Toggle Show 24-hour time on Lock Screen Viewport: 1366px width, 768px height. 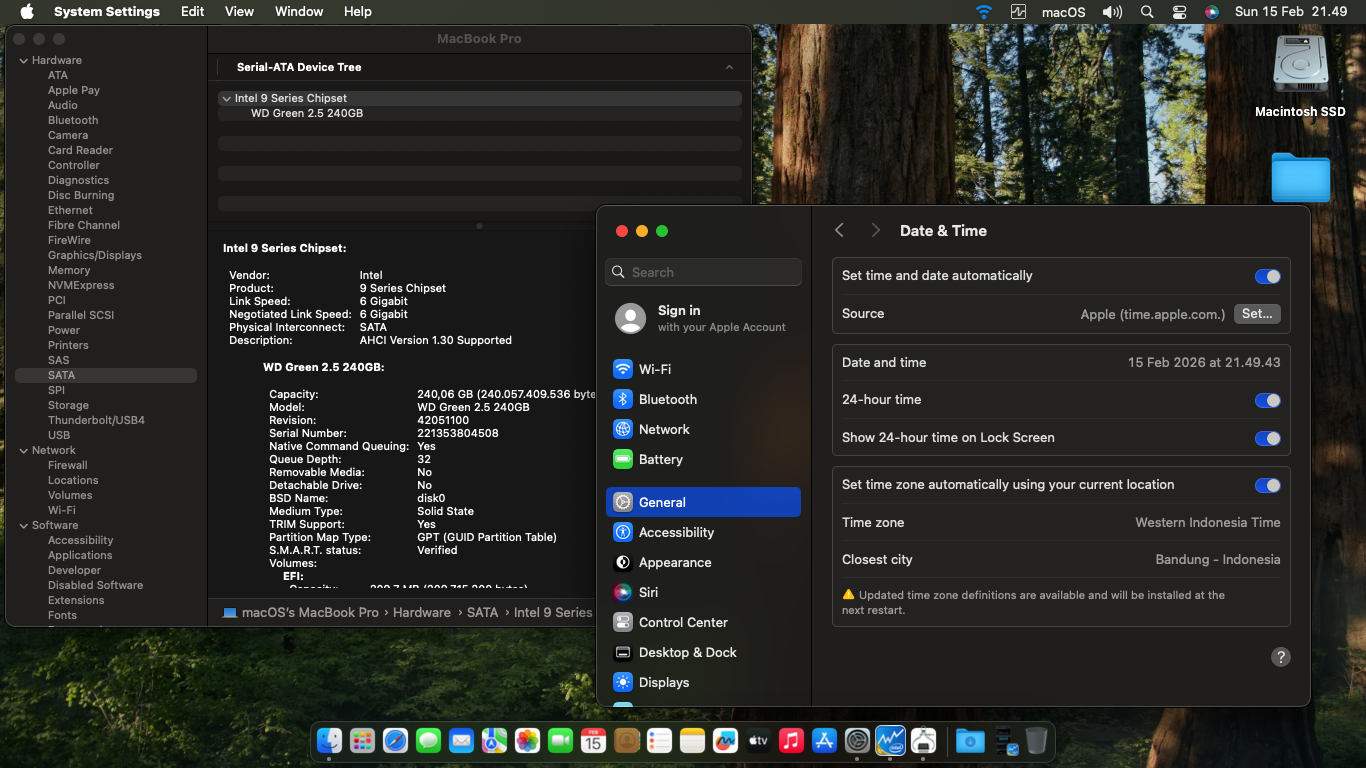tap(1267, 438)
